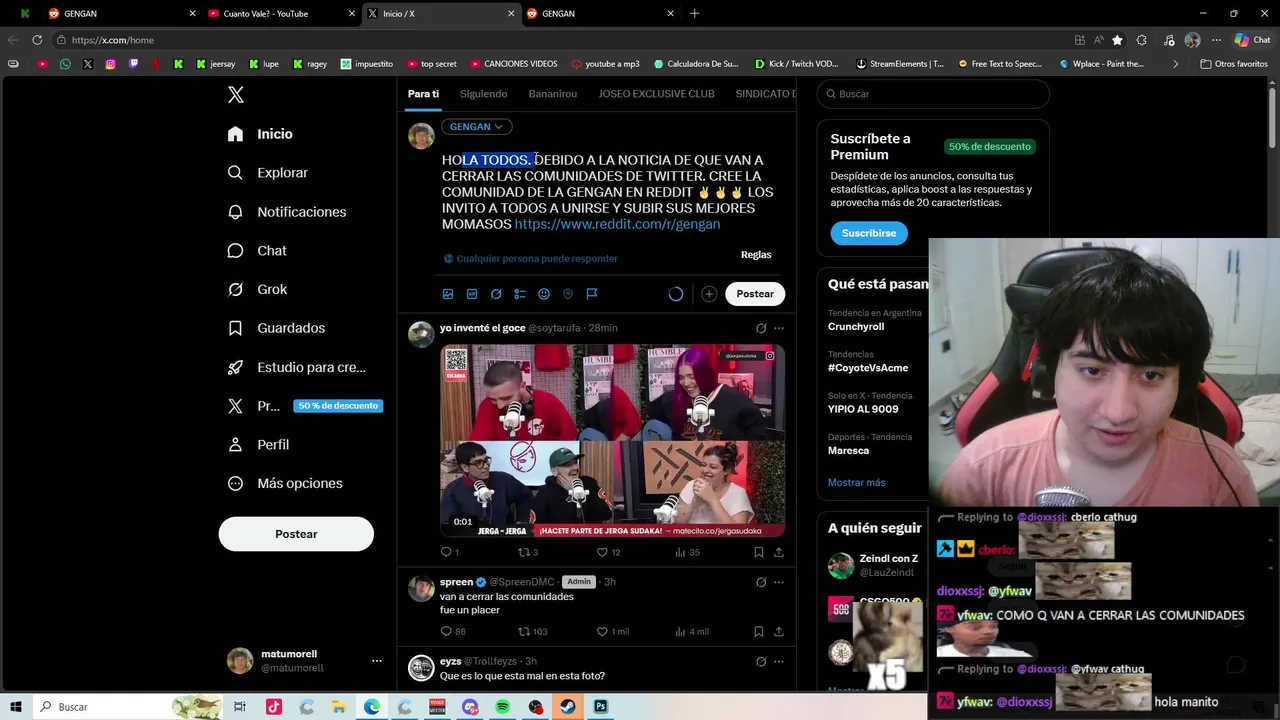Image resolution: width=1280 pixels, height=720 pixels.
Task: Open Notificaciones in the sidebar
Action: pos(287,212)
